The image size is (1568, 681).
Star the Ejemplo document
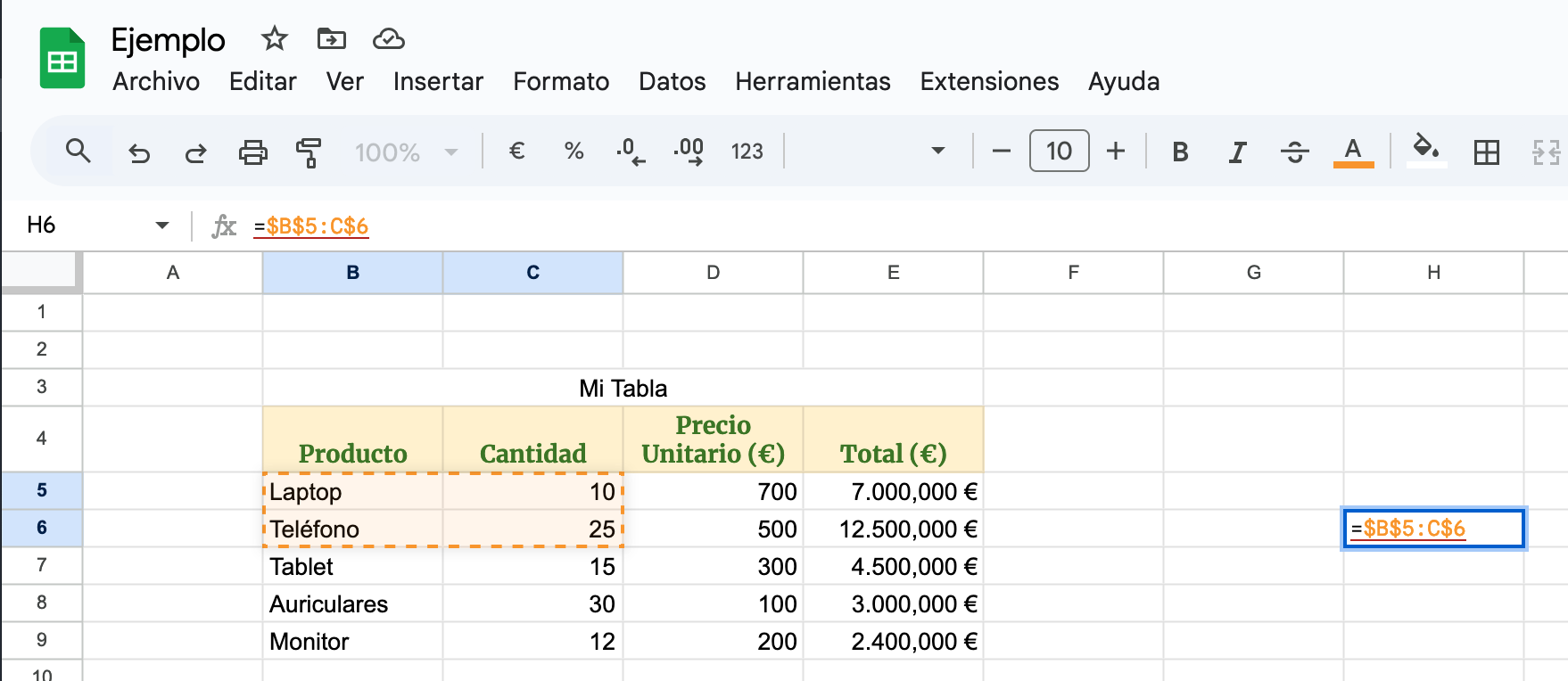click(274, 39)
